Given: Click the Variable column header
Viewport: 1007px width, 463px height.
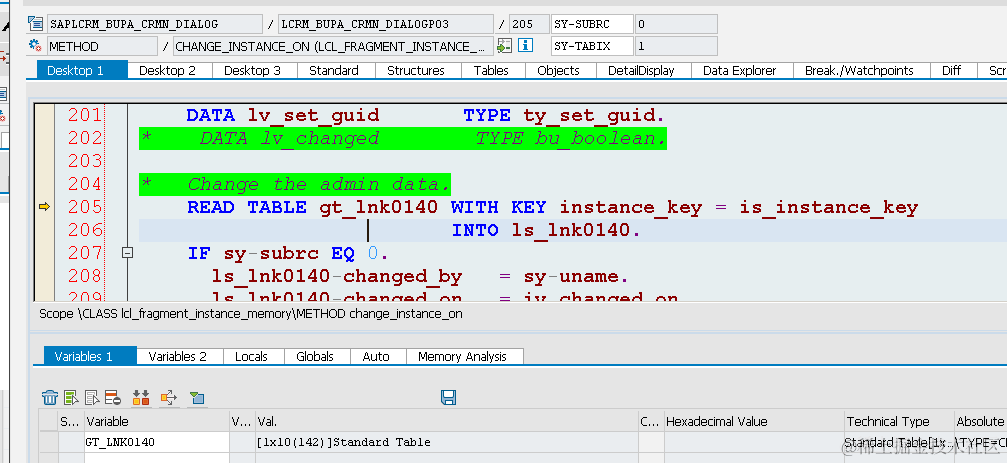Looking at the screenshot, I should (x=157, y=422).
